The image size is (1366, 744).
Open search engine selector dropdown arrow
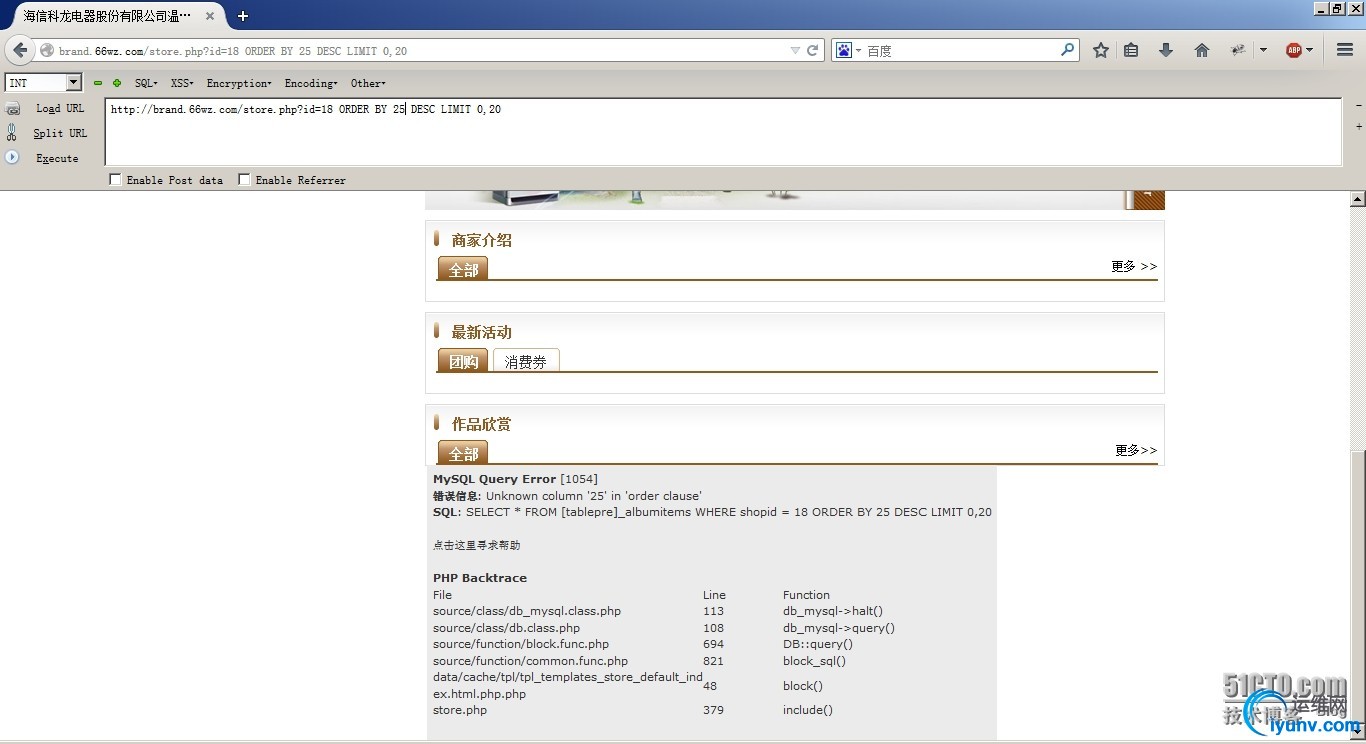click(858, 50)
